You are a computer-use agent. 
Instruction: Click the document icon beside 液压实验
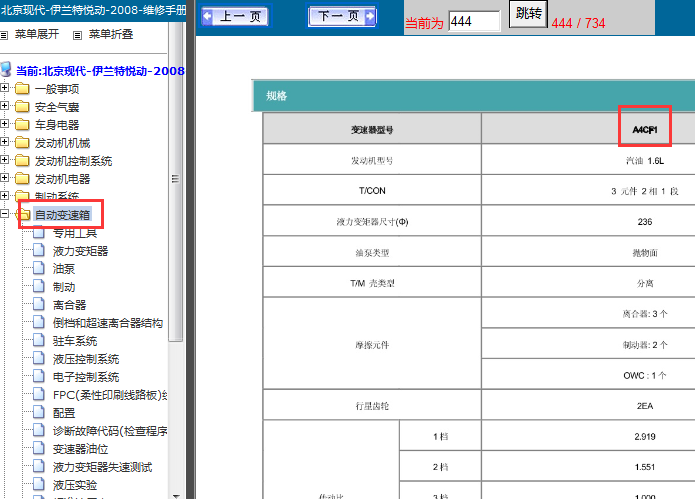[39, 483]
